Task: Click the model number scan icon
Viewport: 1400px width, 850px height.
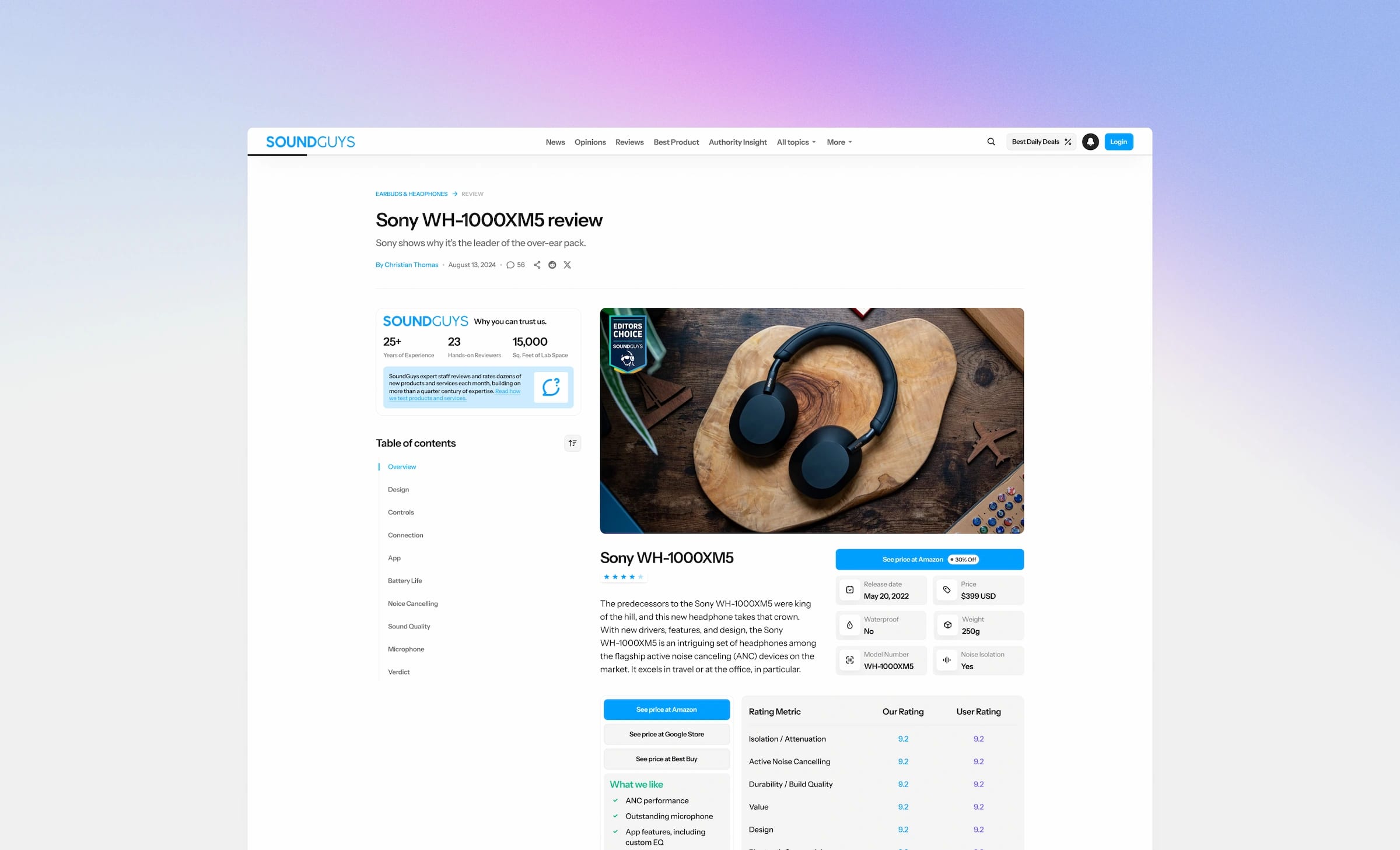Action: point(850,660)
